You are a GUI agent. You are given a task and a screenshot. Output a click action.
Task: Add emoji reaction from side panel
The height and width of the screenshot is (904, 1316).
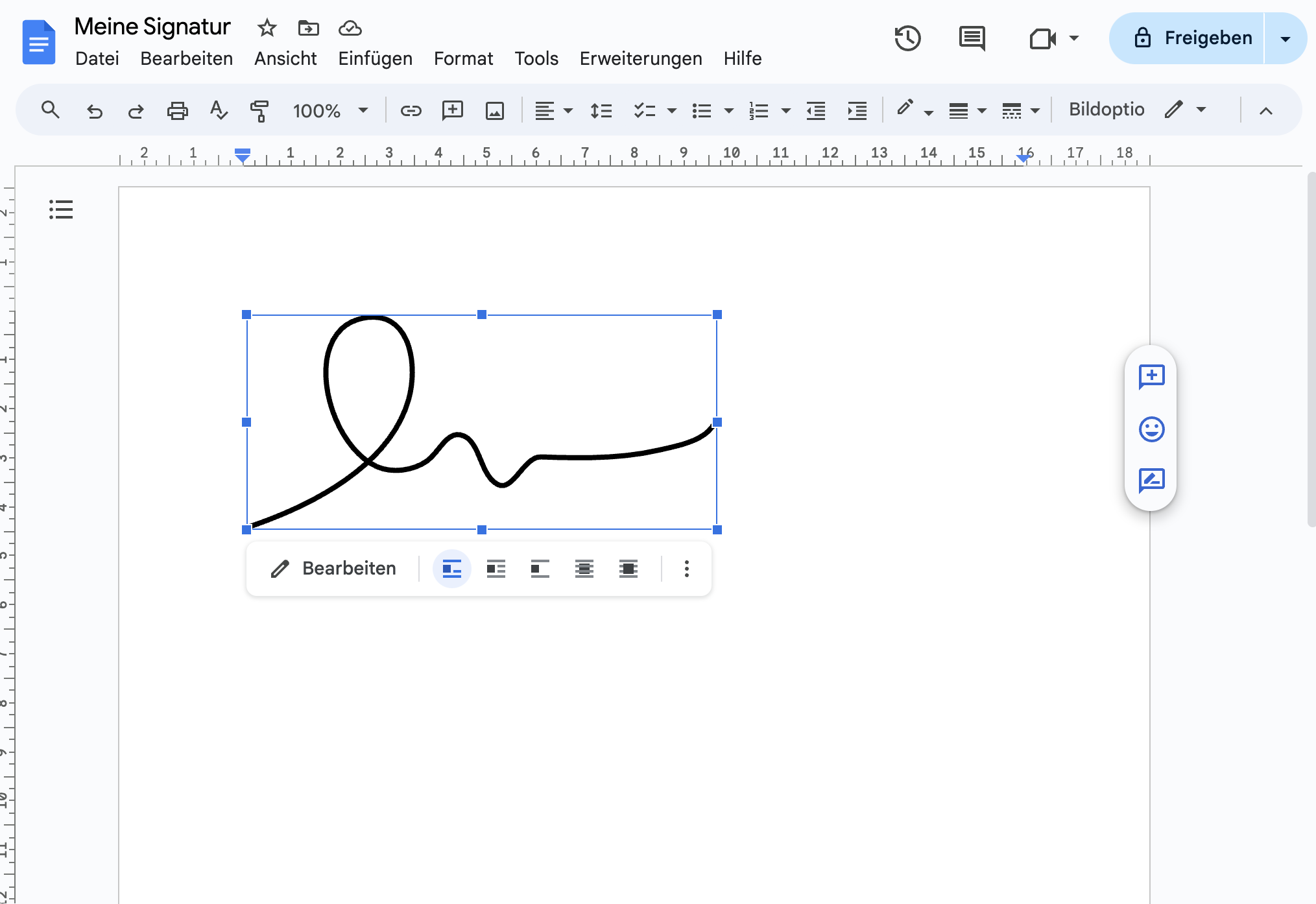(x=1151, y=429)
